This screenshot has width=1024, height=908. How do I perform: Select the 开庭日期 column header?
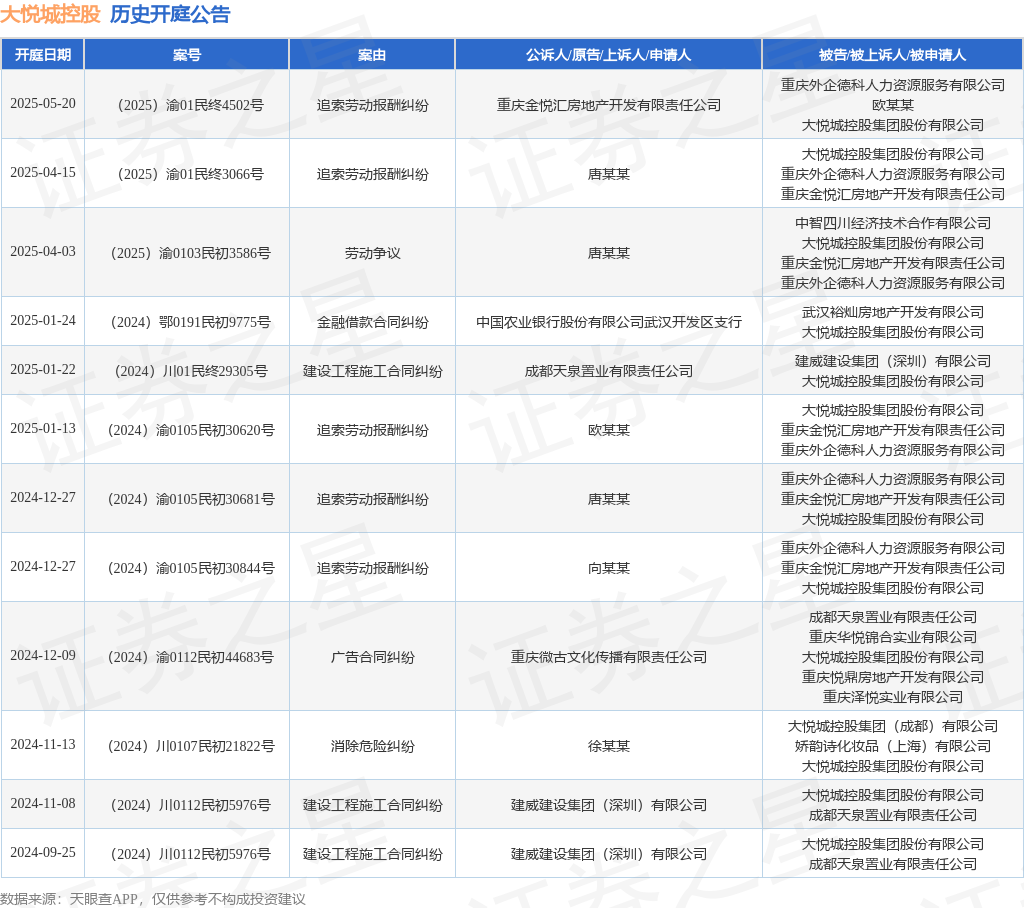click(43, 55)
